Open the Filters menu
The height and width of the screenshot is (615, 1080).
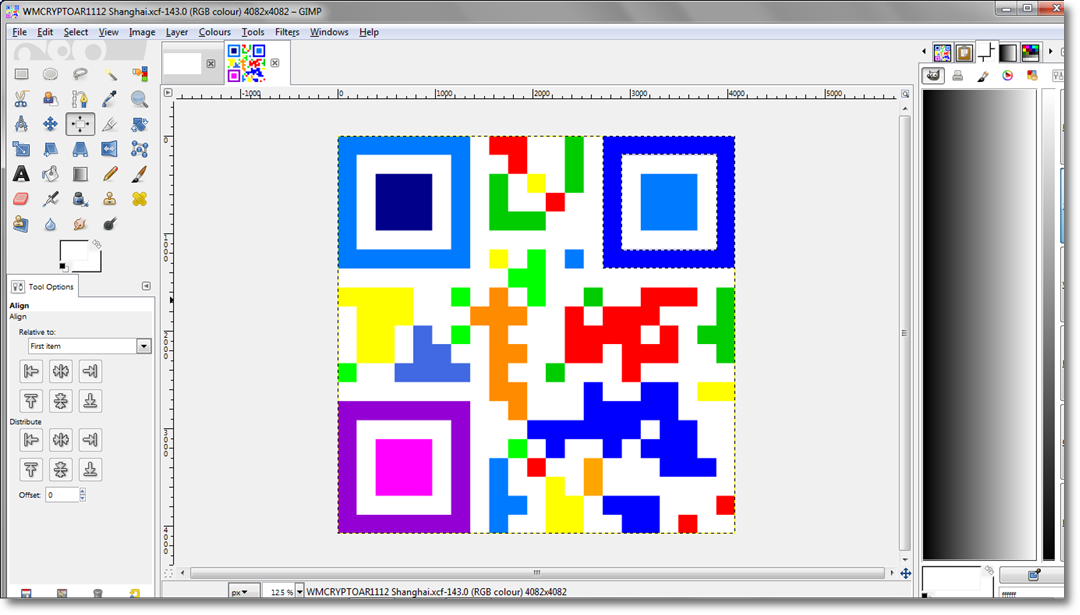tap(287, 32)
